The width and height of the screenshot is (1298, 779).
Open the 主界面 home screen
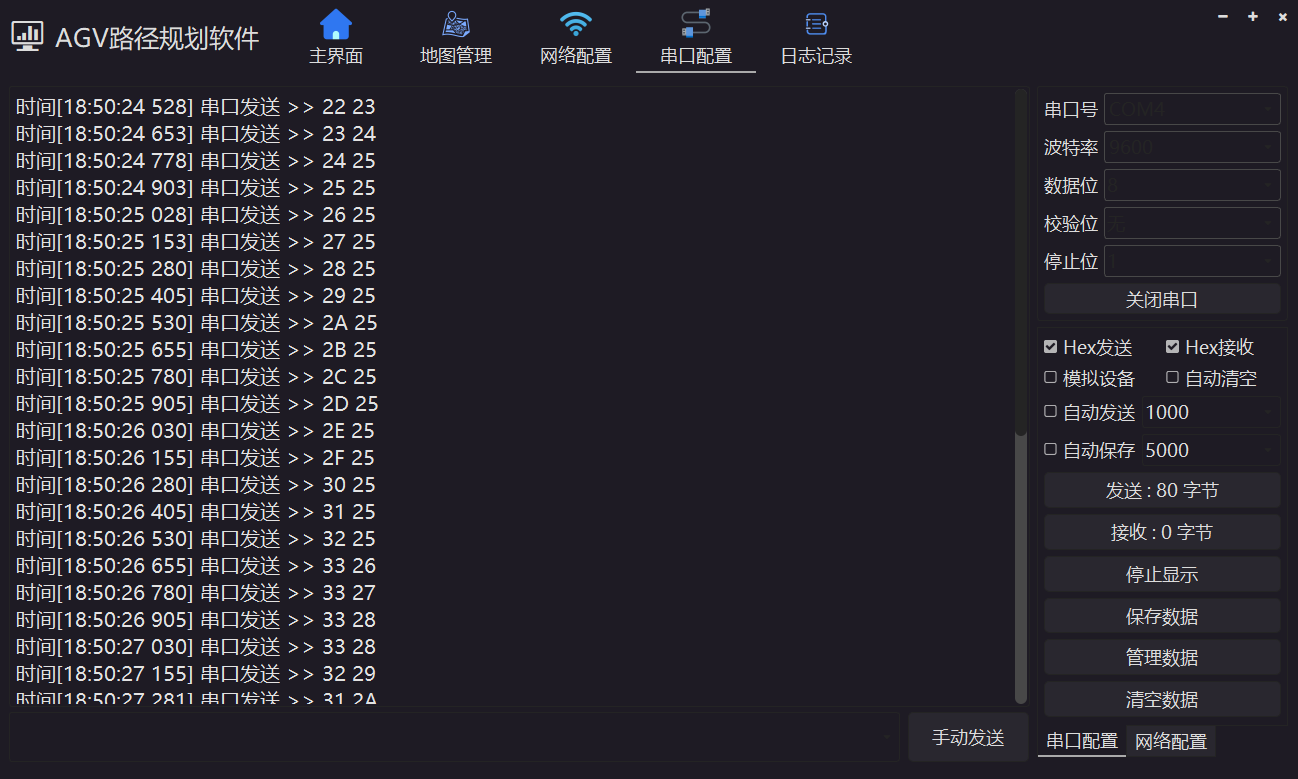(335, 37)
